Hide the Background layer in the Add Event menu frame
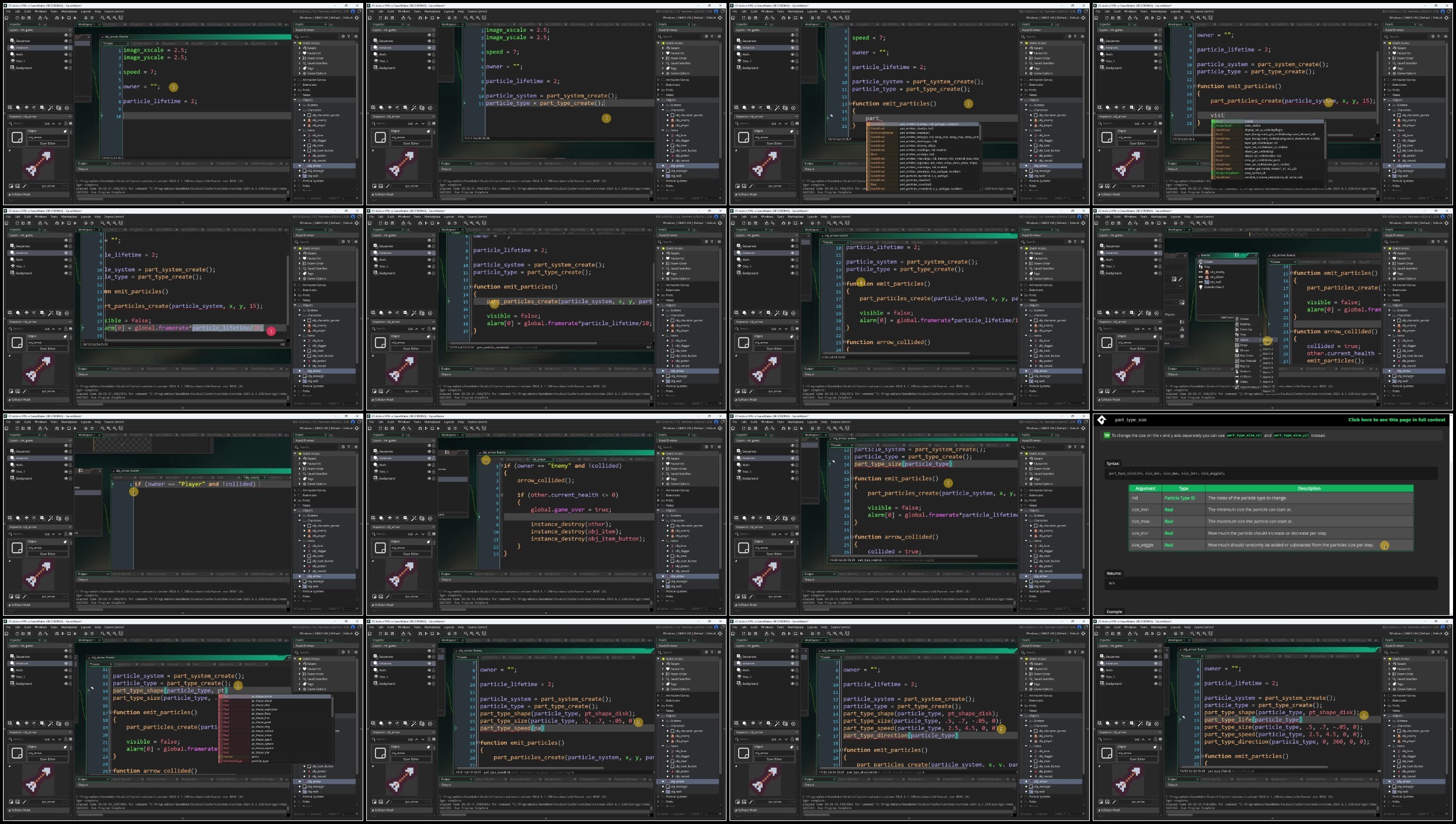1456x824 pixels. pyautogui.click(x=1156, y=273)
